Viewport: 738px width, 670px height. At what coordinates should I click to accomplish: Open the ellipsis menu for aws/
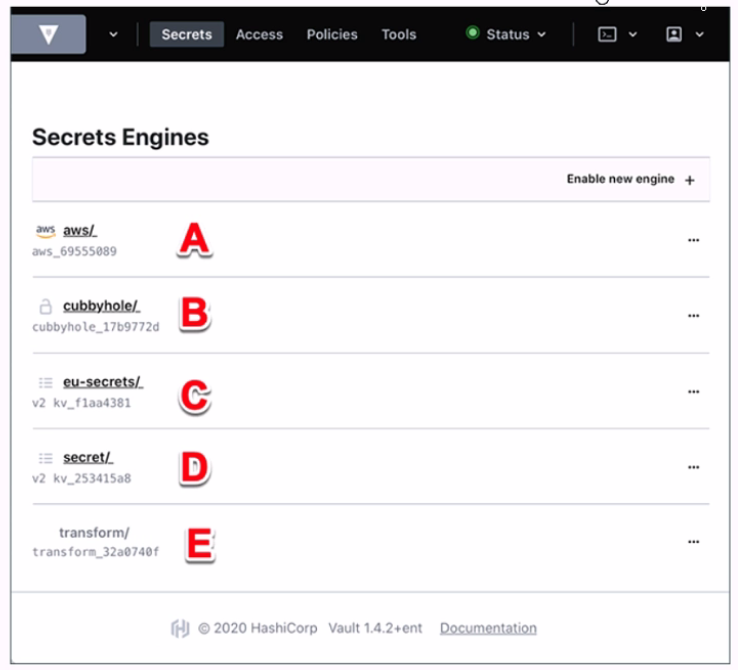693,240
